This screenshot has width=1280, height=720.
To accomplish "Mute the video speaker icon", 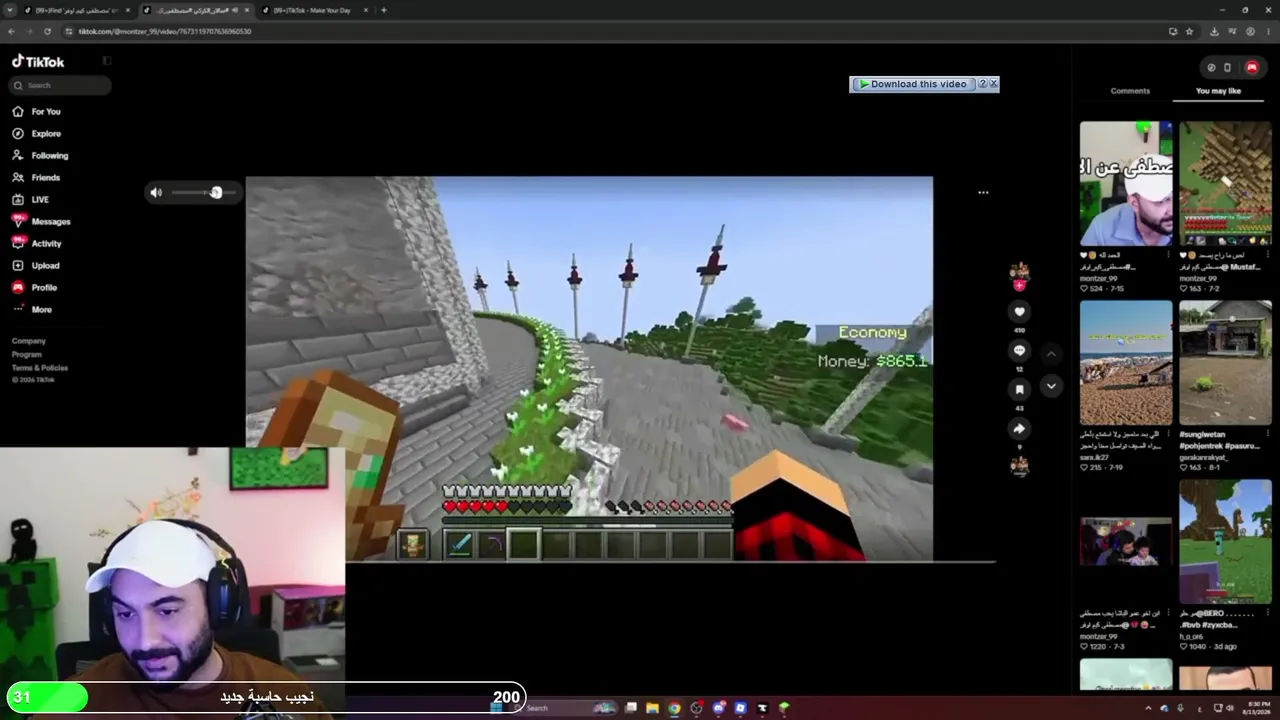I will tap(156, 193).
